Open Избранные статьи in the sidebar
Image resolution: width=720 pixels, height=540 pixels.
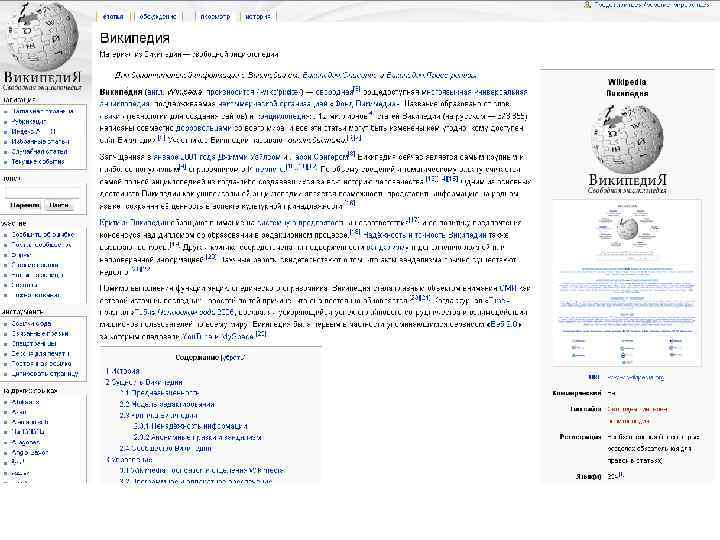coord(40,141)
